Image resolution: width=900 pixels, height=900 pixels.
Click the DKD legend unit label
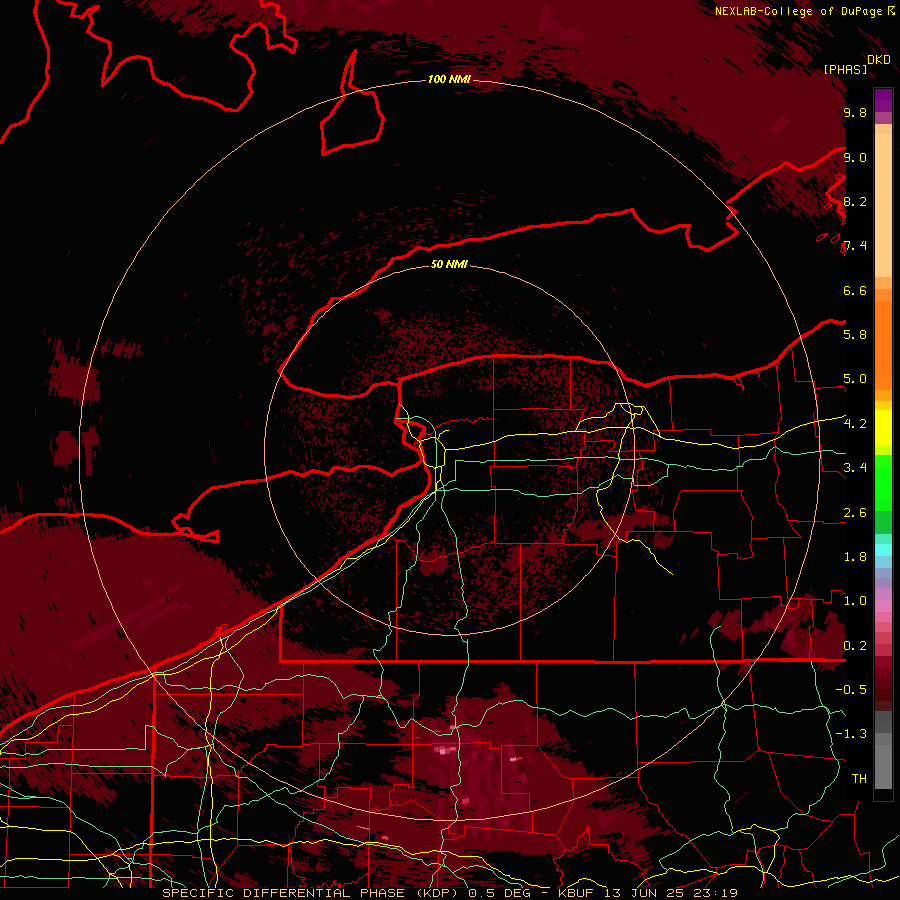click(x=879, y=60)
